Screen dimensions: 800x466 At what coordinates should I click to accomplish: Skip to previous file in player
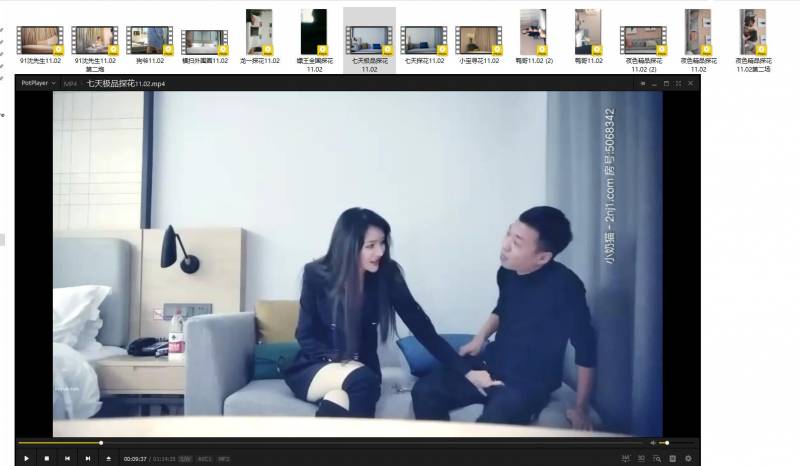67,459
